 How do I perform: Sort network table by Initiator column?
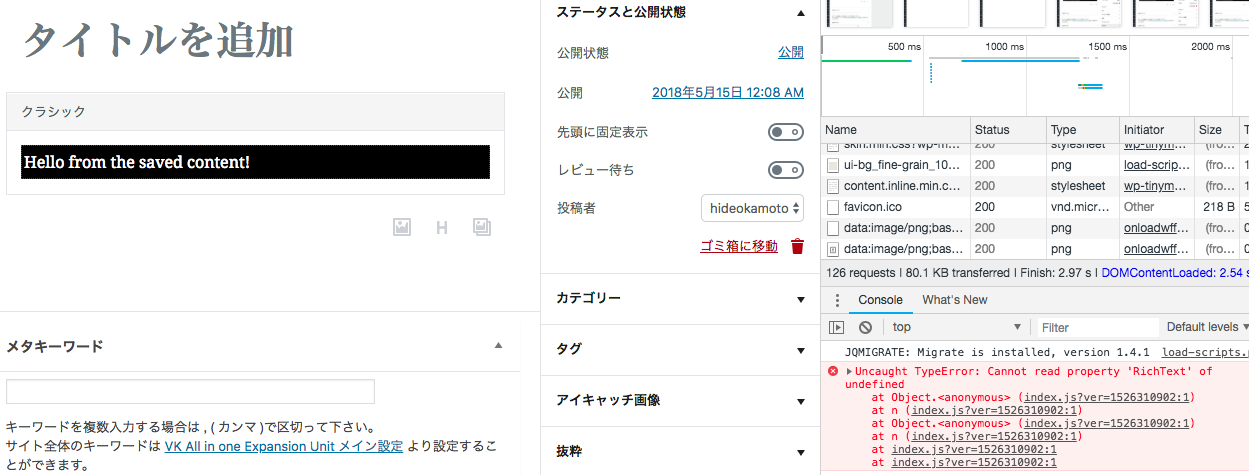pyautogui.click(x=1157, y=130)
